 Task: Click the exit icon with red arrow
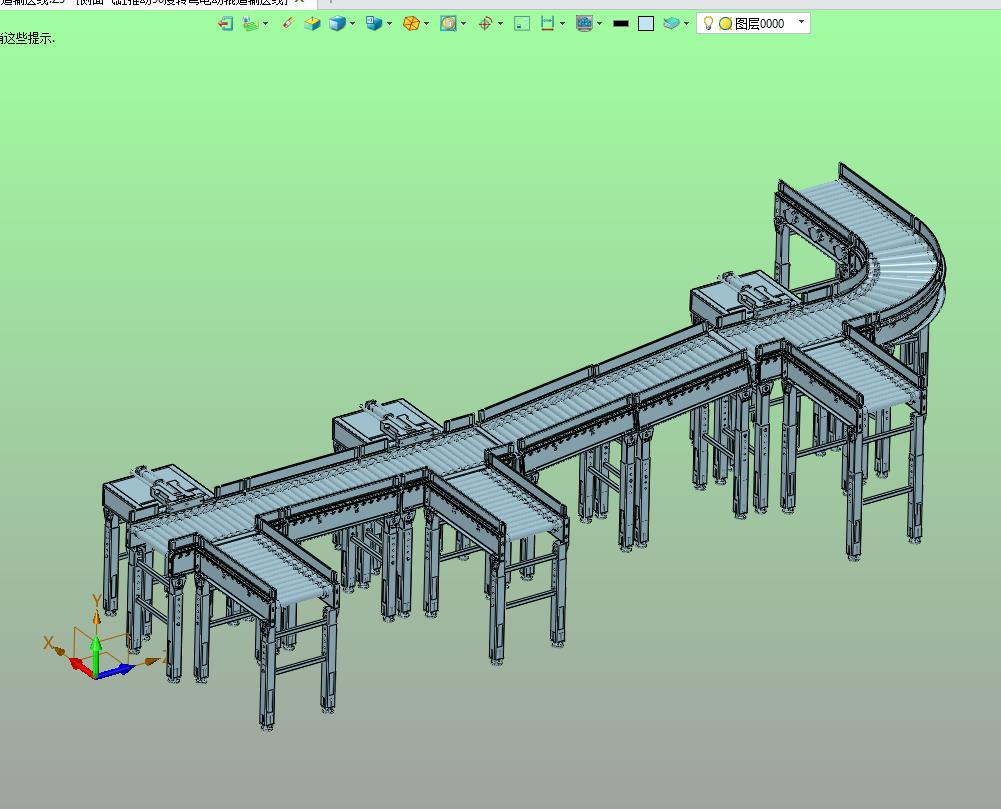[x=225, y=24]
